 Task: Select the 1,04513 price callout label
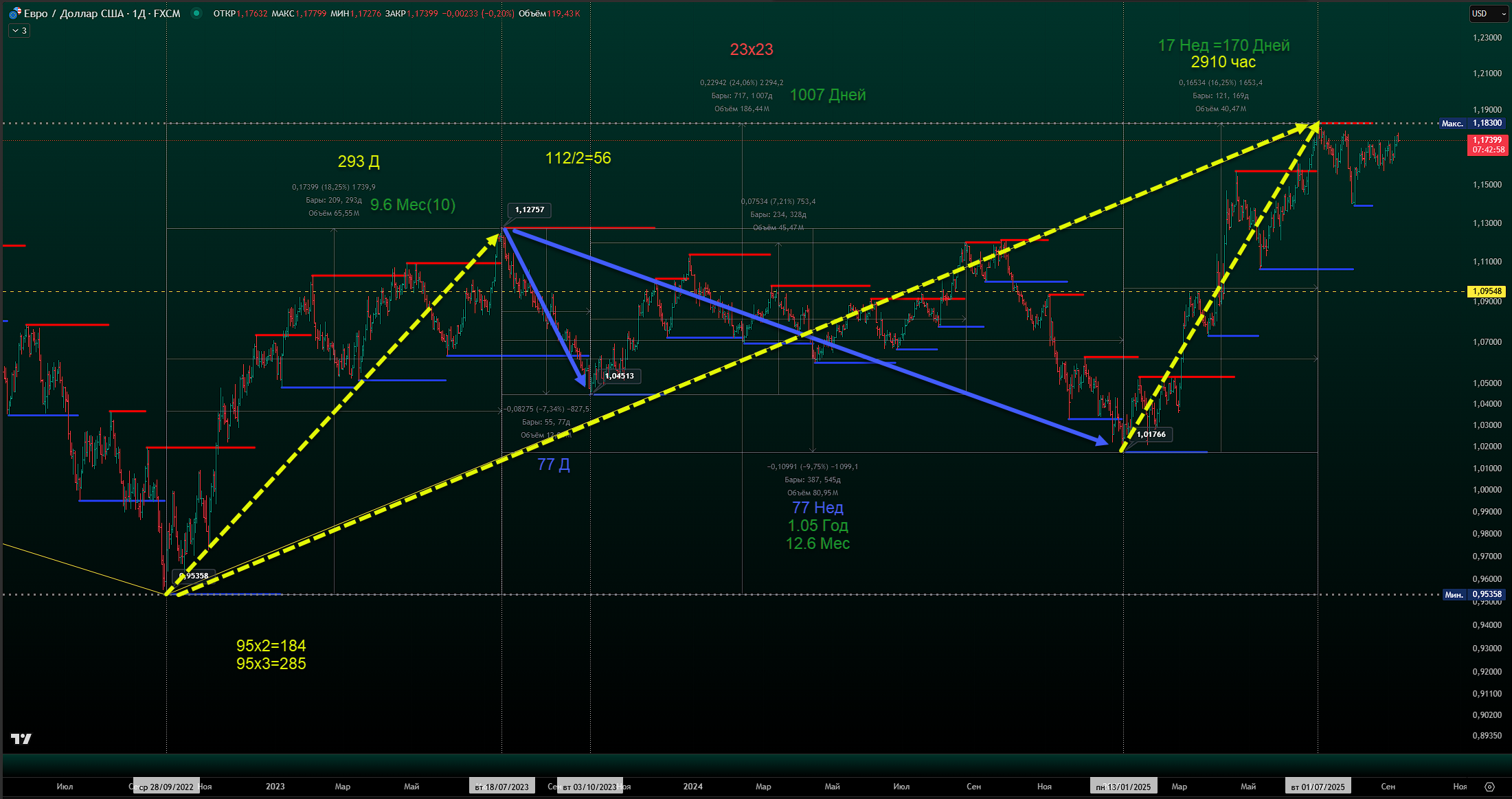click(619, 376)
